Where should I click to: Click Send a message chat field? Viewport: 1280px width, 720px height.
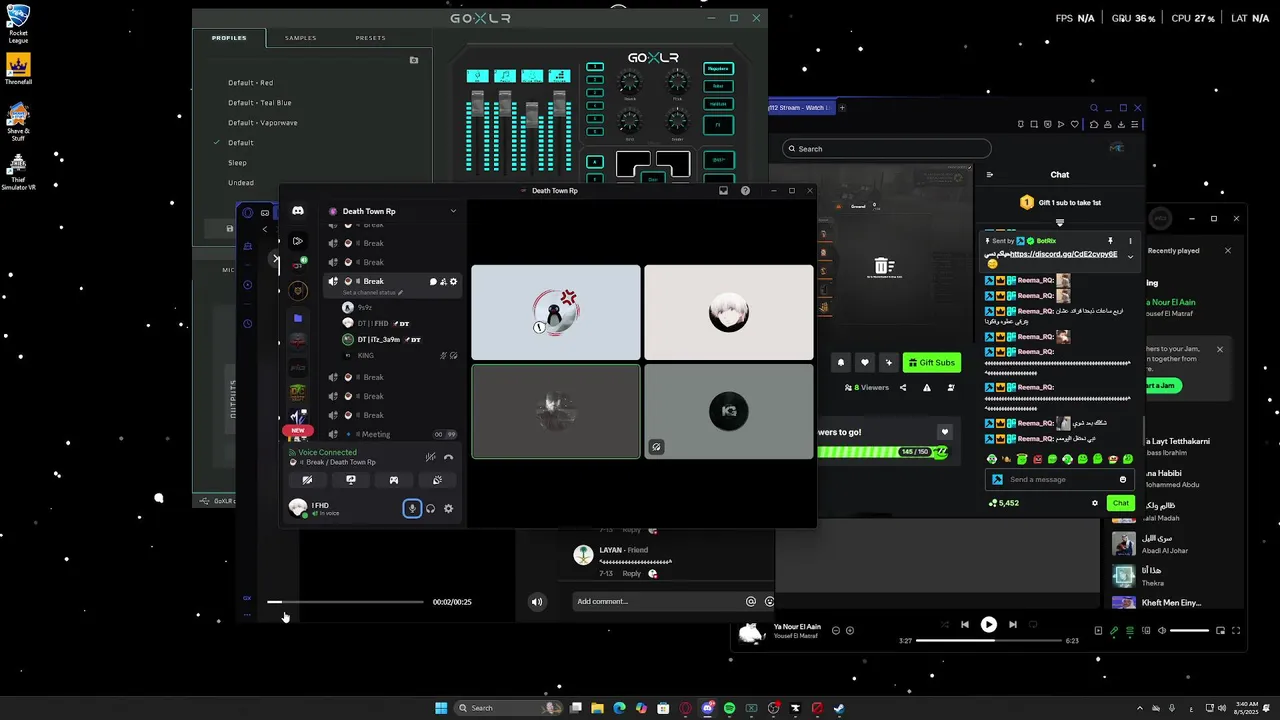click(1058, 479)
